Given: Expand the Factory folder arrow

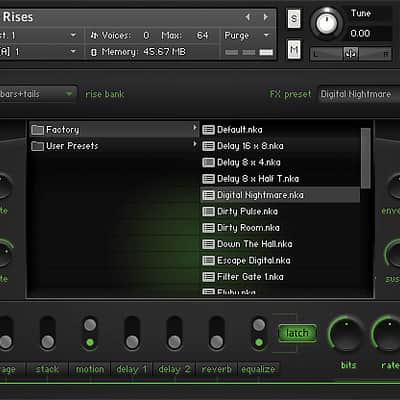Looking at the screenshot, I should (x=195, y=128).
